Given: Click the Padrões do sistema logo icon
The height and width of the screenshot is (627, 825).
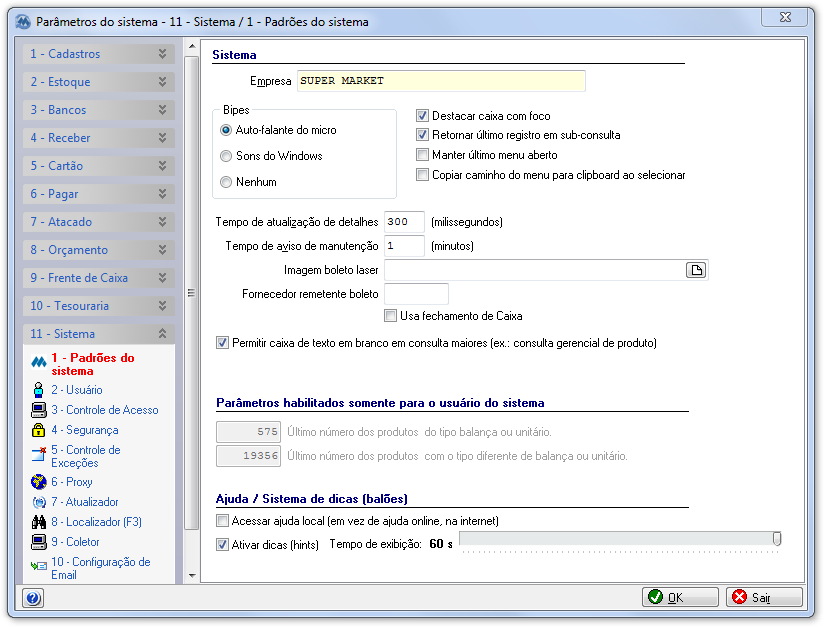Looking at the screenshot, I should click(38, 362).
